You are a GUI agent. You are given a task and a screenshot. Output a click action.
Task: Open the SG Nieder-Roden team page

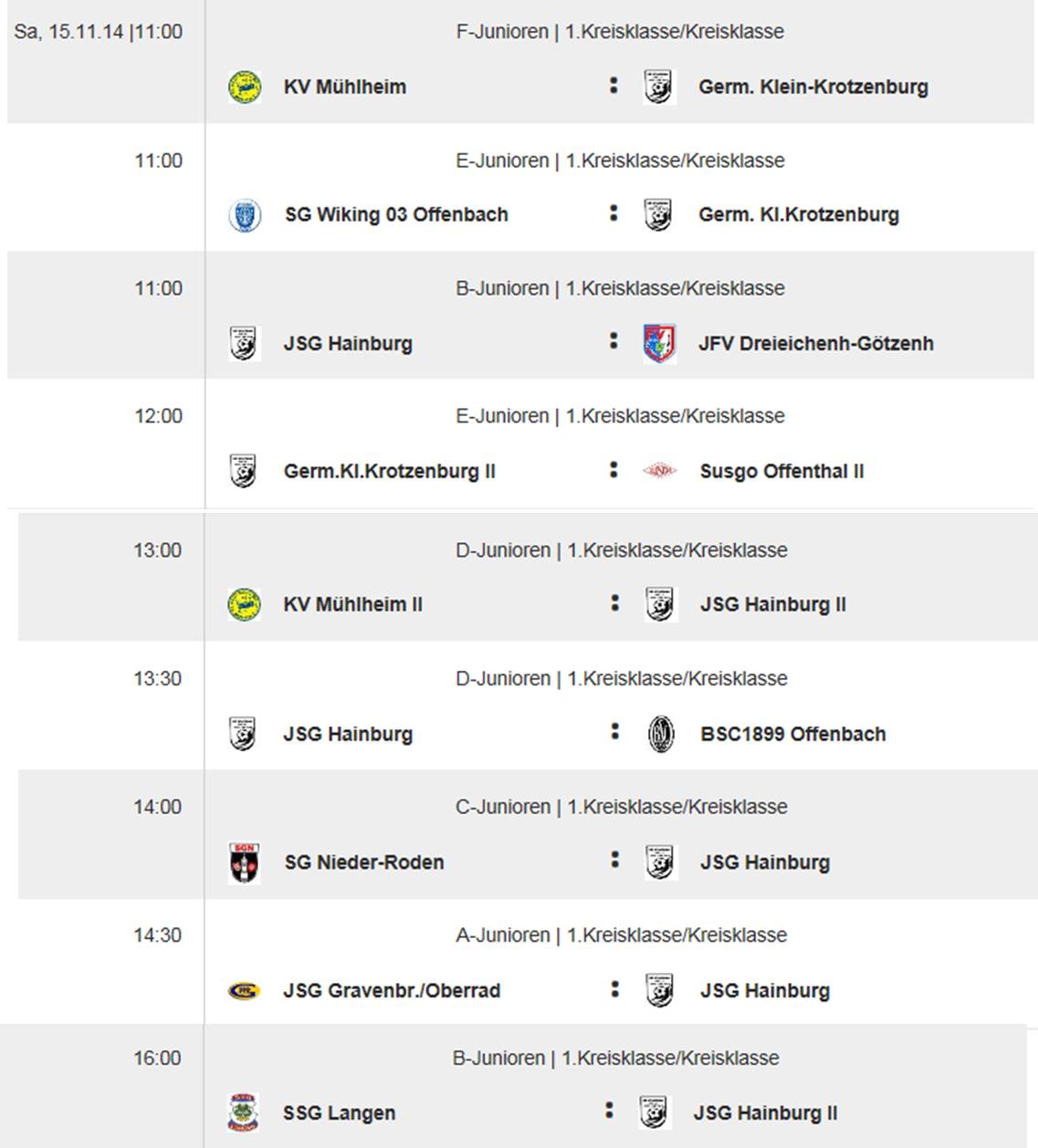[x=363, y=862]
